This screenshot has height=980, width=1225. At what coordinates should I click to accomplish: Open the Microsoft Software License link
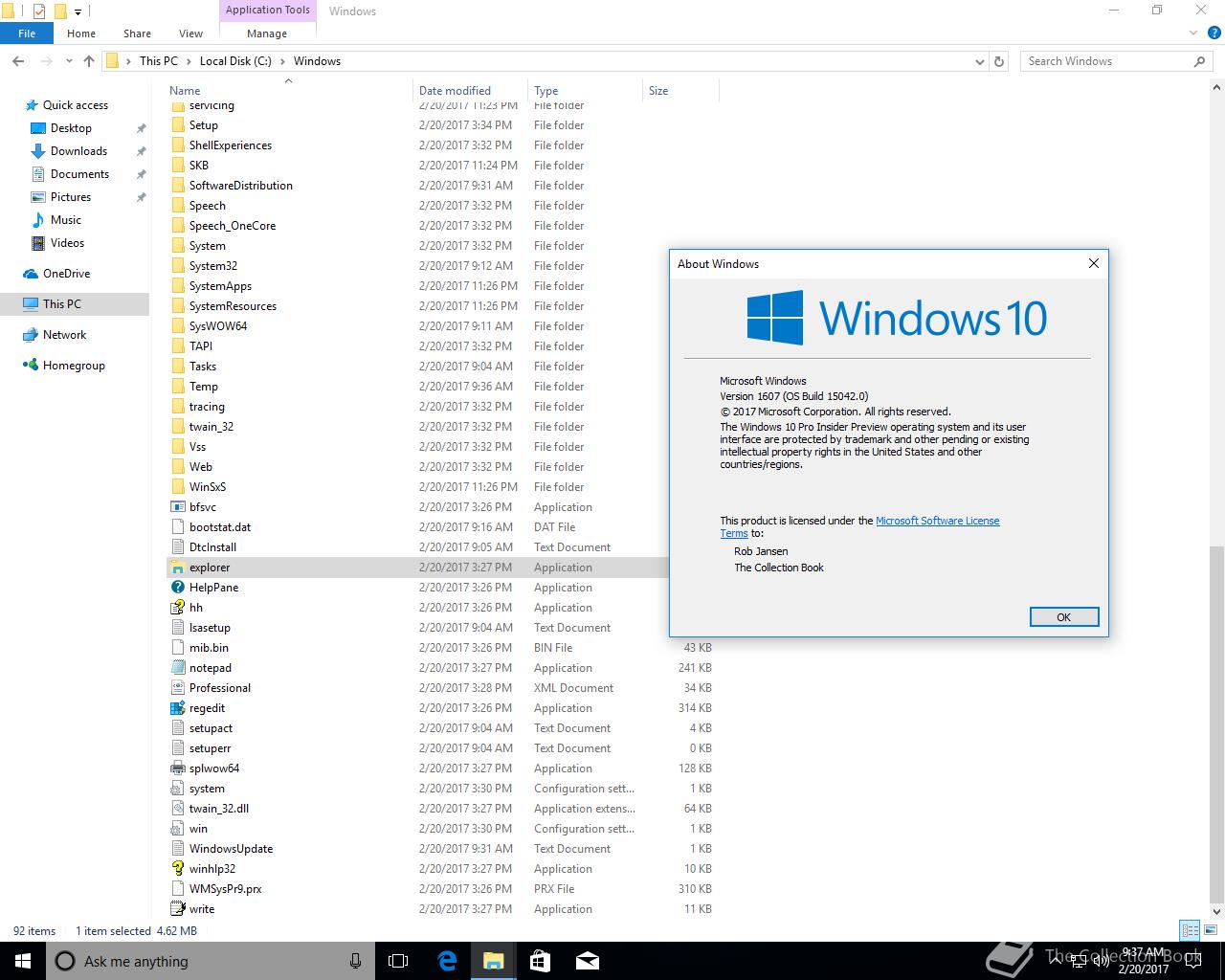point(937,521)
